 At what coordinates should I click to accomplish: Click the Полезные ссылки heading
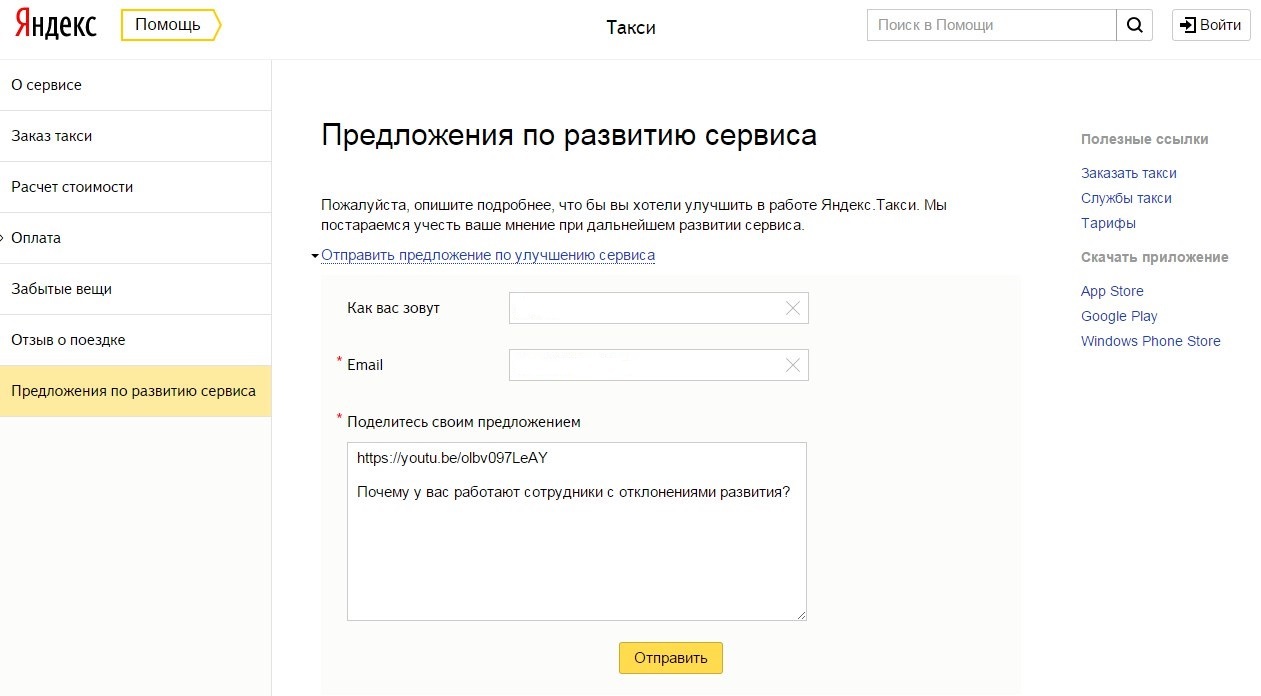pyautogui.click(x=1144, y=139)
